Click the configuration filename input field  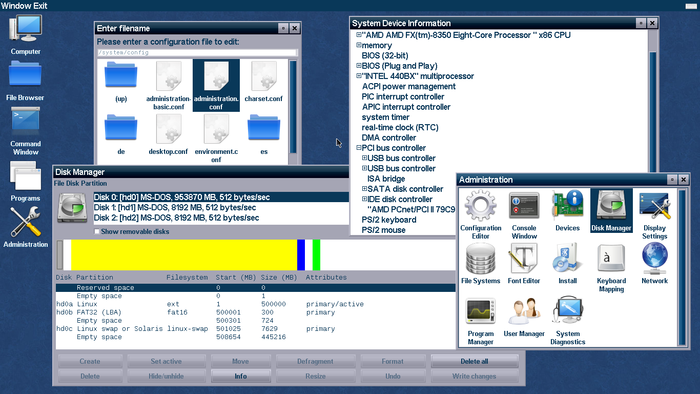[x=197, y=53]
